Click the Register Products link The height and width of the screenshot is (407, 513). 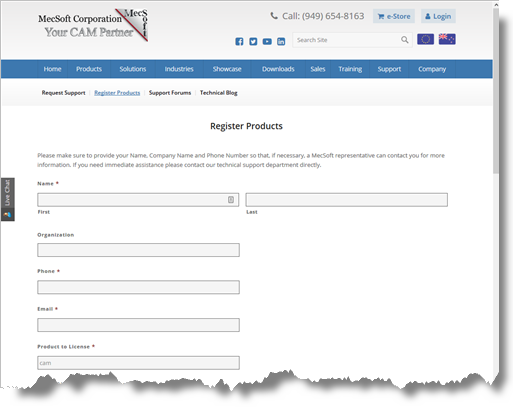pos(117,93)
